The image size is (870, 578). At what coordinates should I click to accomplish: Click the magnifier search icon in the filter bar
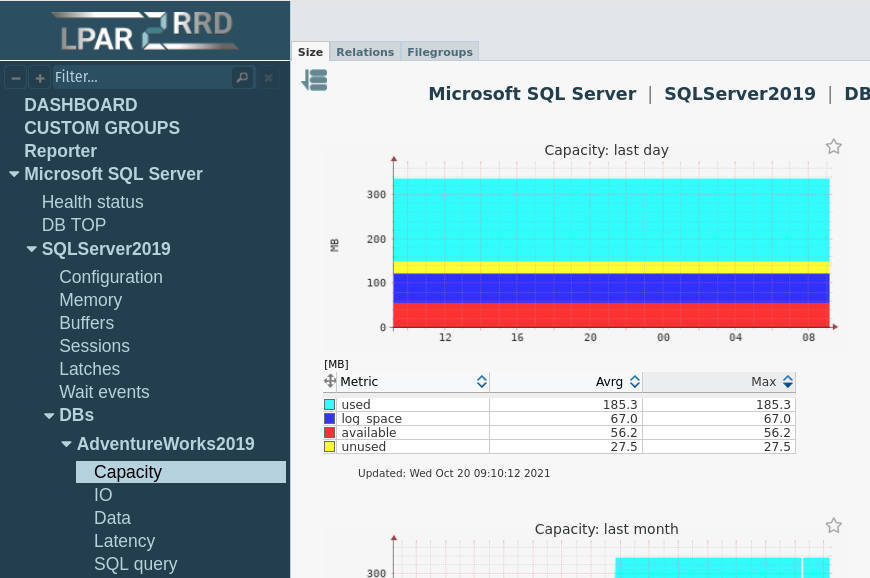coord(242,77)
